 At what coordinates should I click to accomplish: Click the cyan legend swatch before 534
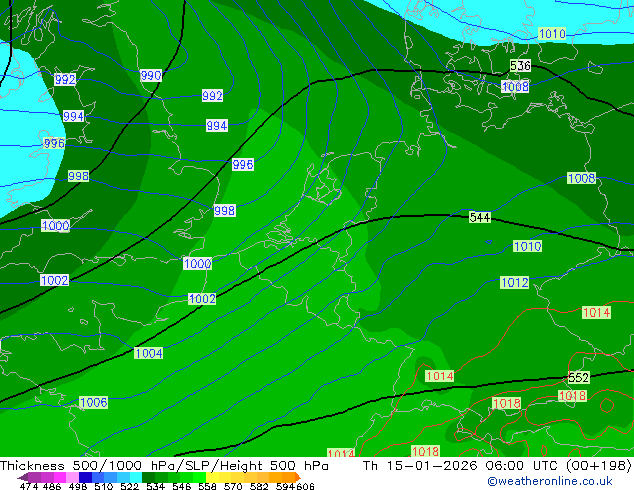pos(136,477)
